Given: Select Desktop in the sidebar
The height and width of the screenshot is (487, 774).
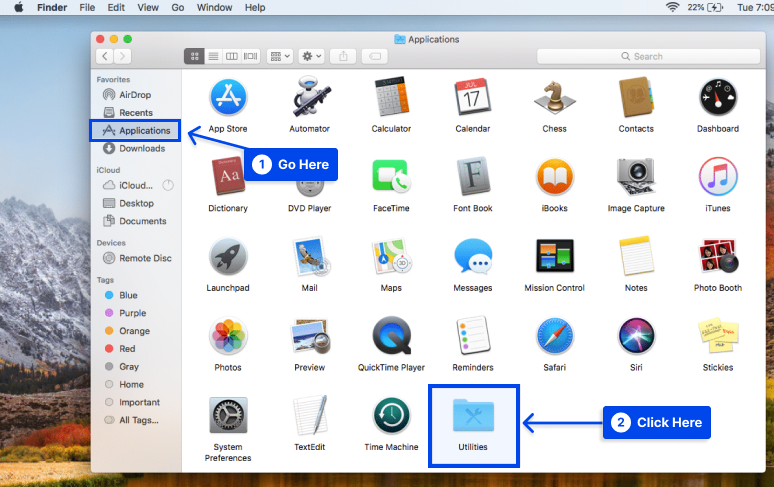Looking at the screenshot, I should (x=135, y=203).
